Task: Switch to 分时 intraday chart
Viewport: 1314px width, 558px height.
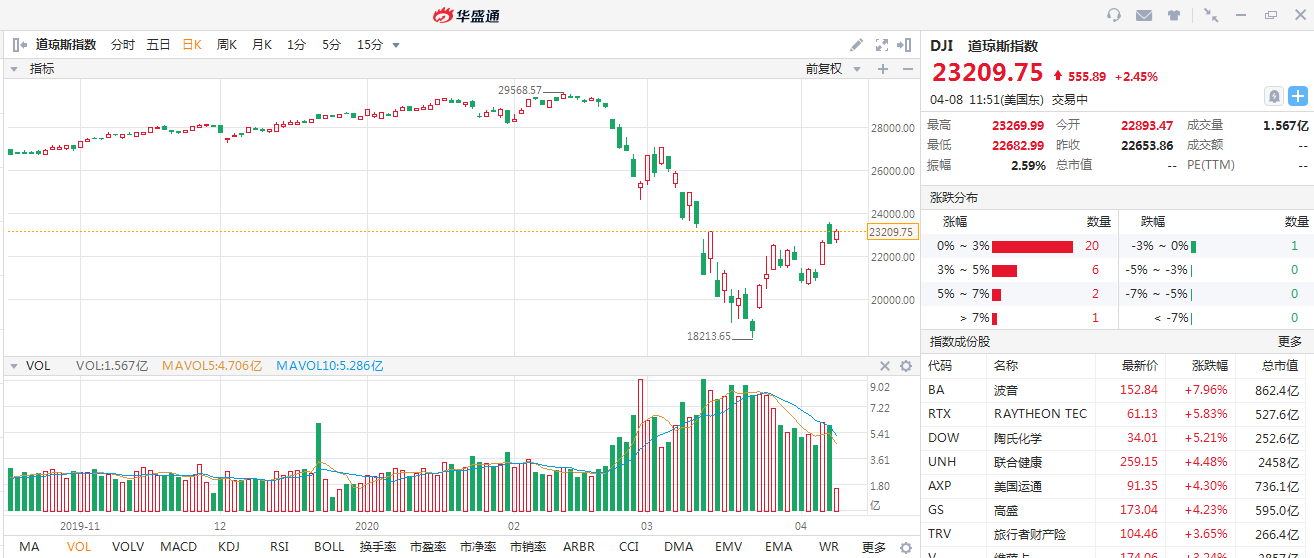Action: [x=122, y=44]
